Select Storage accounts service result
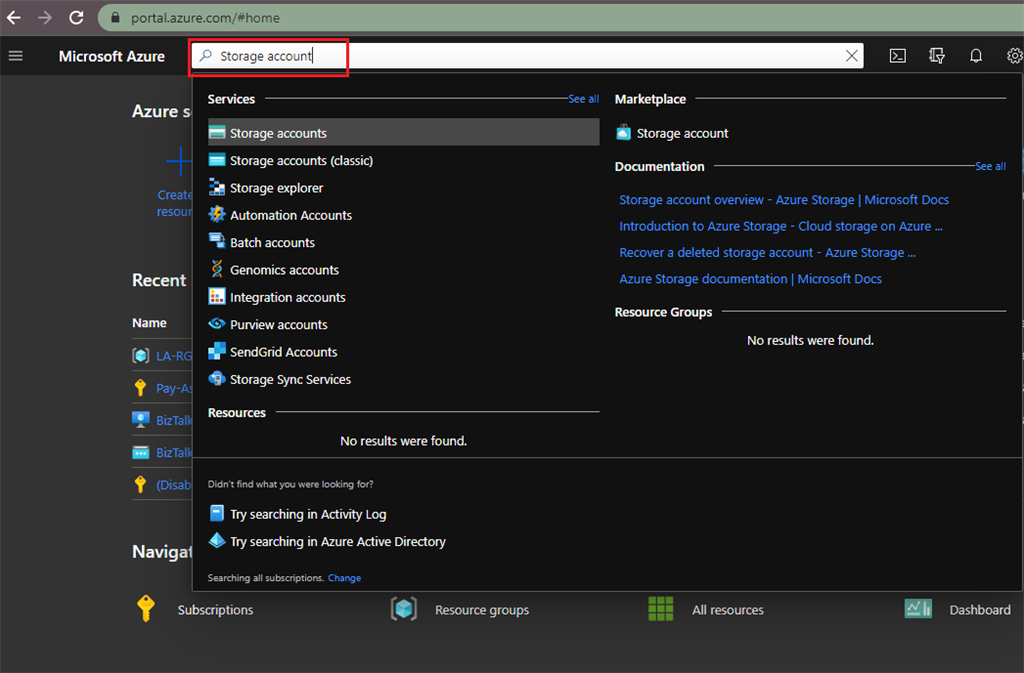 point(278,133)
